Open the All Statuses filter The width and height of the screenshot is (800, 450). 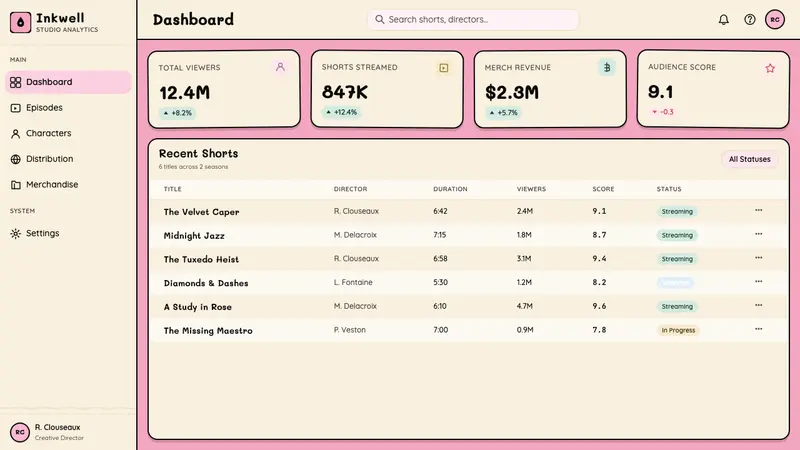pyautogui.click(x=749, y=159)
